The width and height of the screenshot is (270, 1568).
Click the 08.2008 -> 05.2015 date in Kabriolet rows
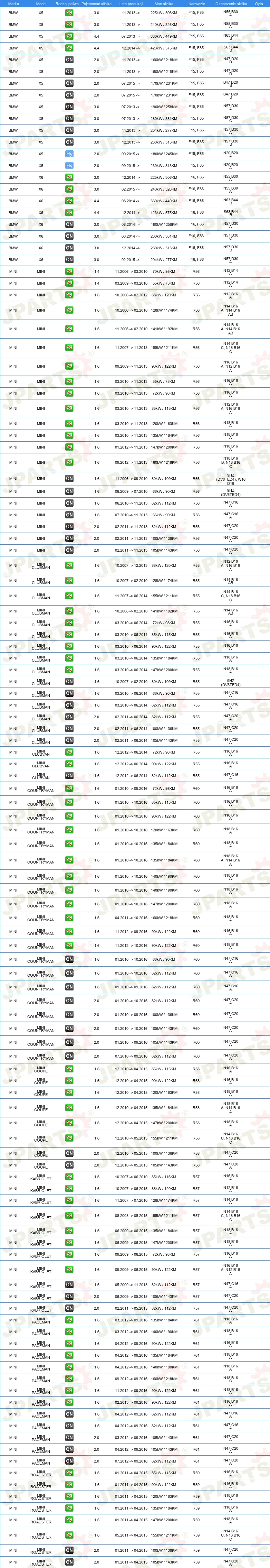[x=131, y=1216]
